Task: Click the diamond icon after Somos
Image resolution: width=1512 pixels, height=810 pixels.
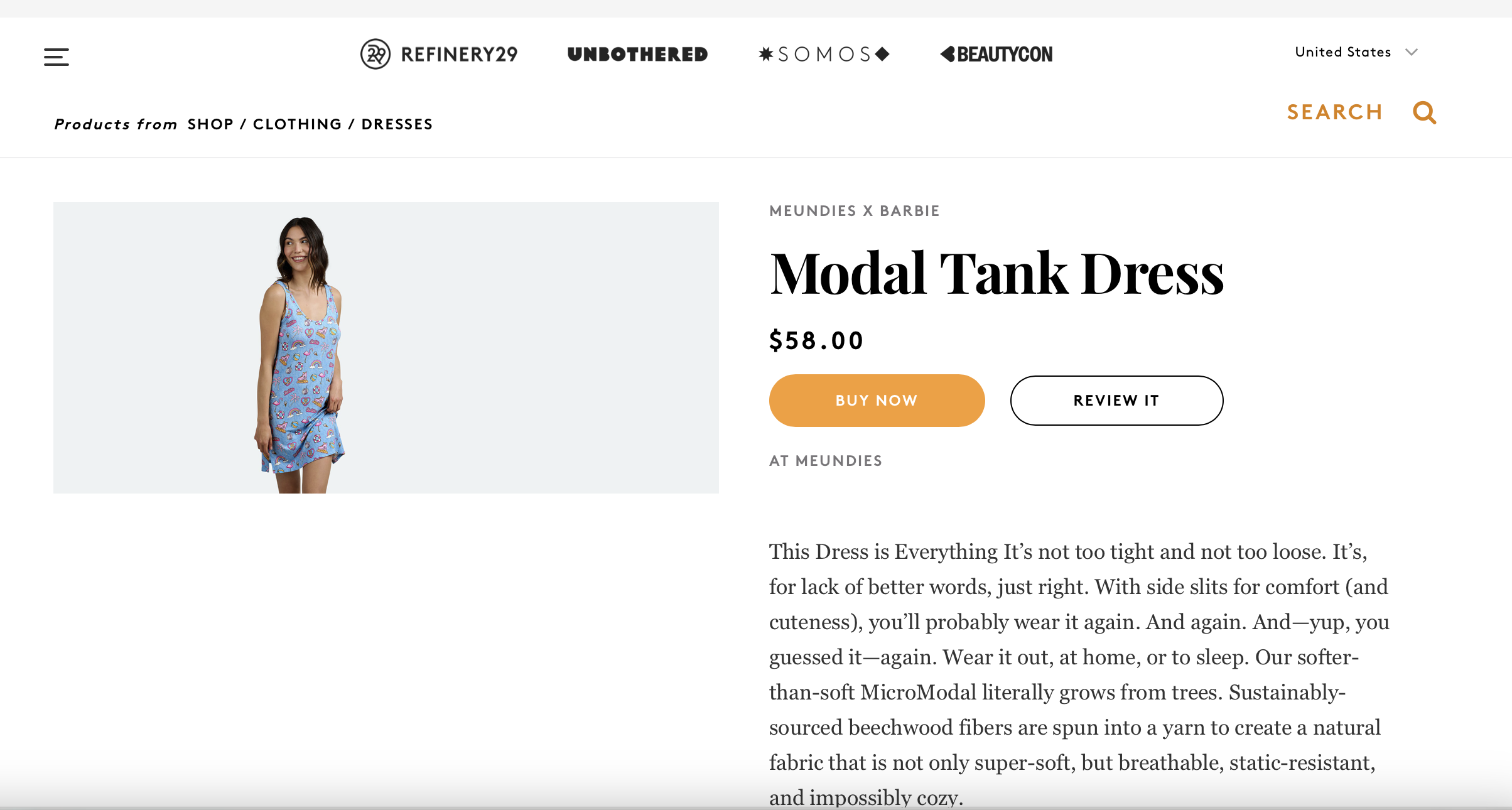Action: [x=882, y=54]
